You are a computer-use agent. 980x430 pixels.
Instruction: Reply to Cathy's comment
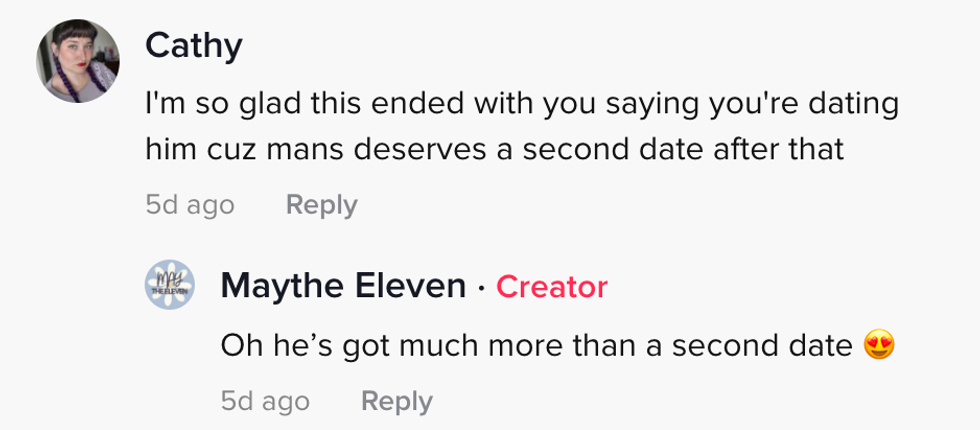coord(321,205)
